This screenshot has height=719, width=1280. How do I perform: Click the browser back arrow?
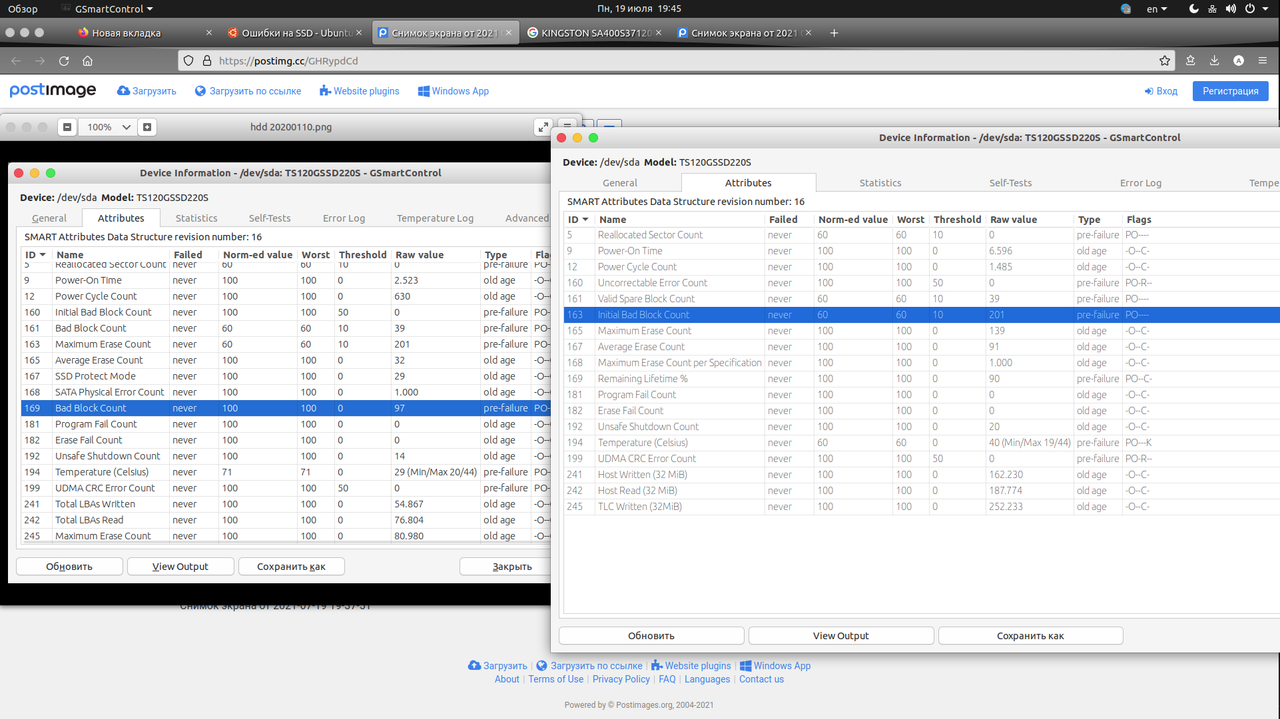[x=16, y=61]
